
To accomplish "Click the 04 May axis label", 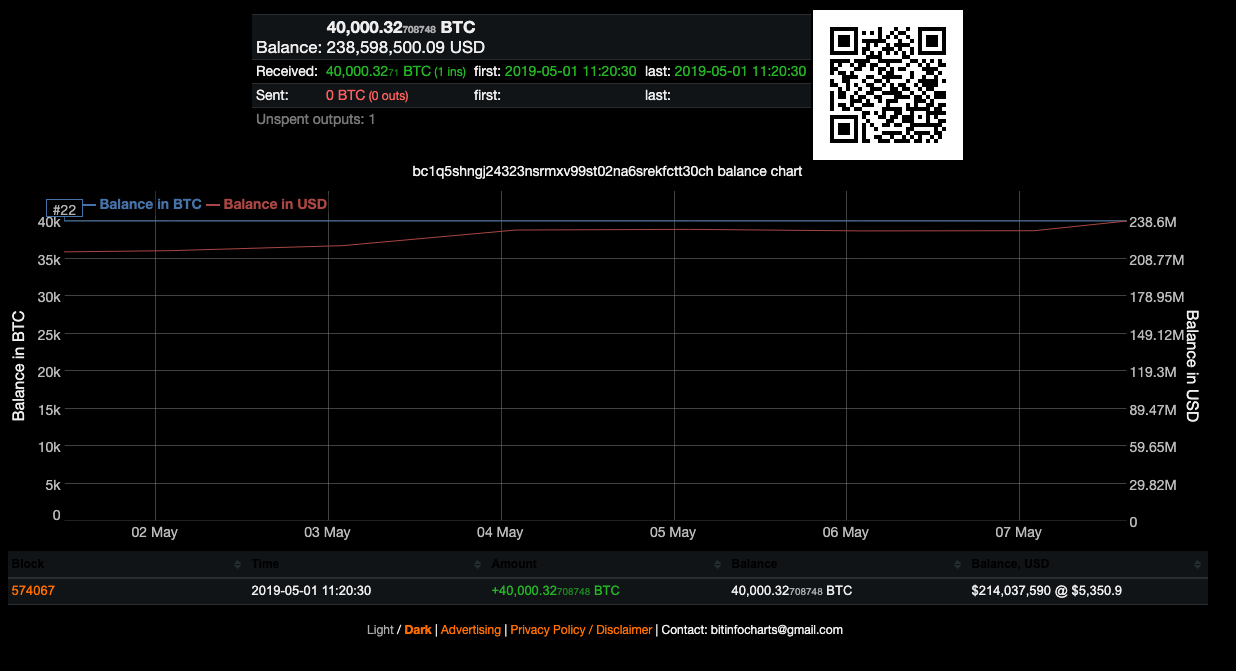I will pos(500,532).
